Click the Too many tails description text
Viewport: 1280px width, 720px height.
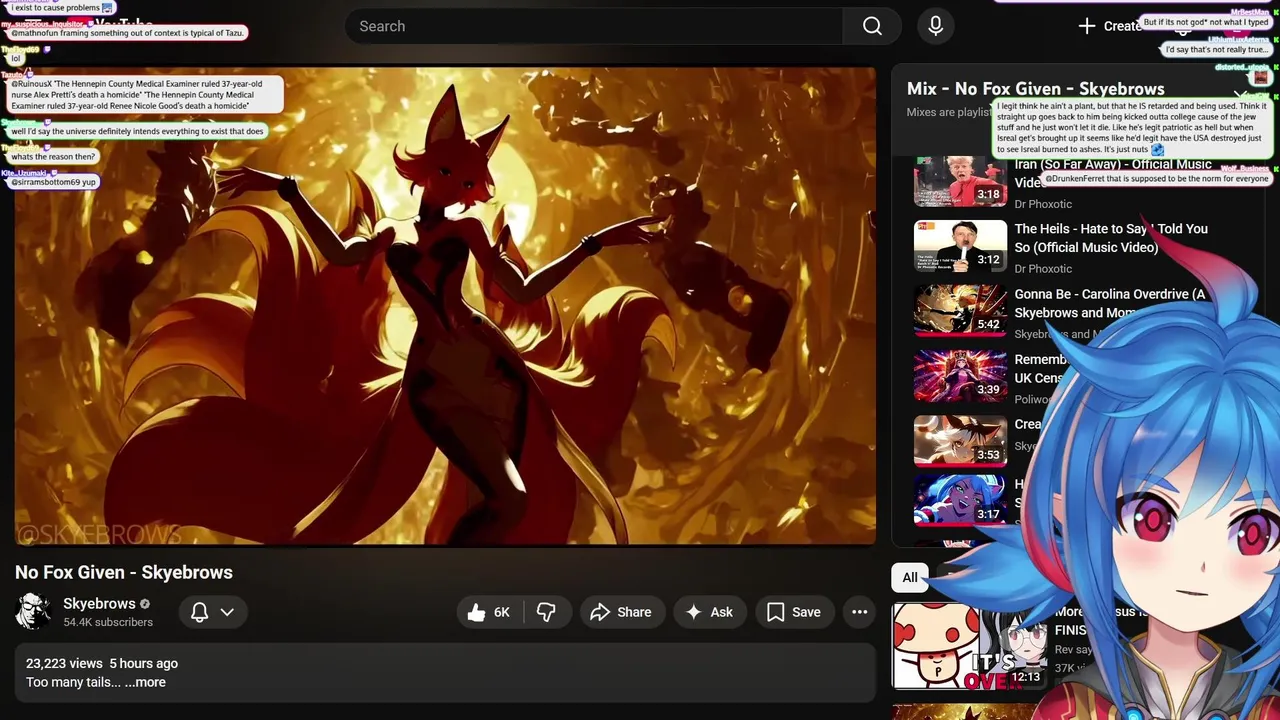(x=73, y=682)
